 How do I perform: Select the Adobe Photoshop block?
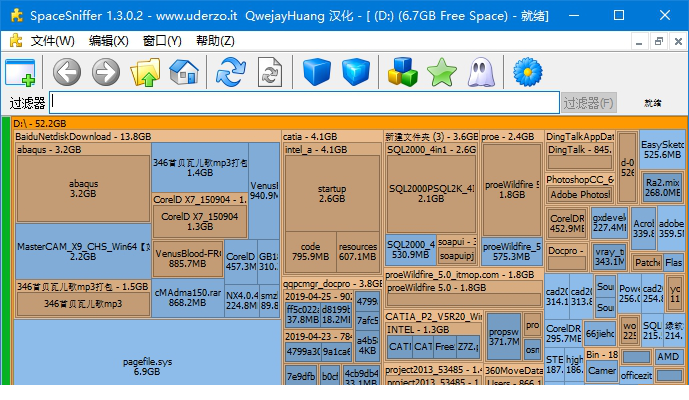pyautogui.click(x=580, y=194)
